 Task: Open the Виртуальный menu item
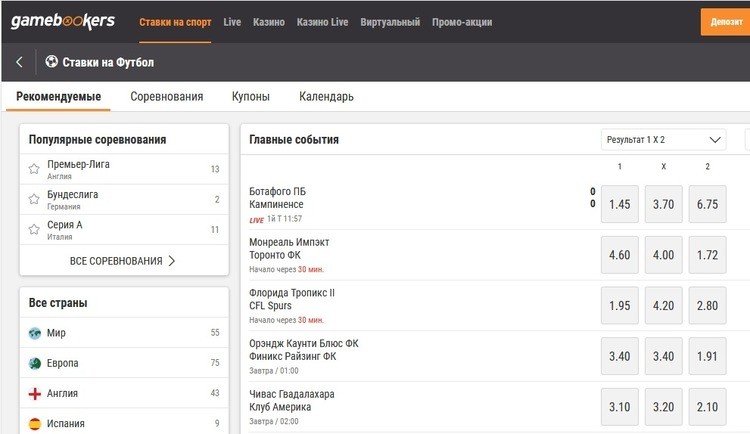(390, 22)
